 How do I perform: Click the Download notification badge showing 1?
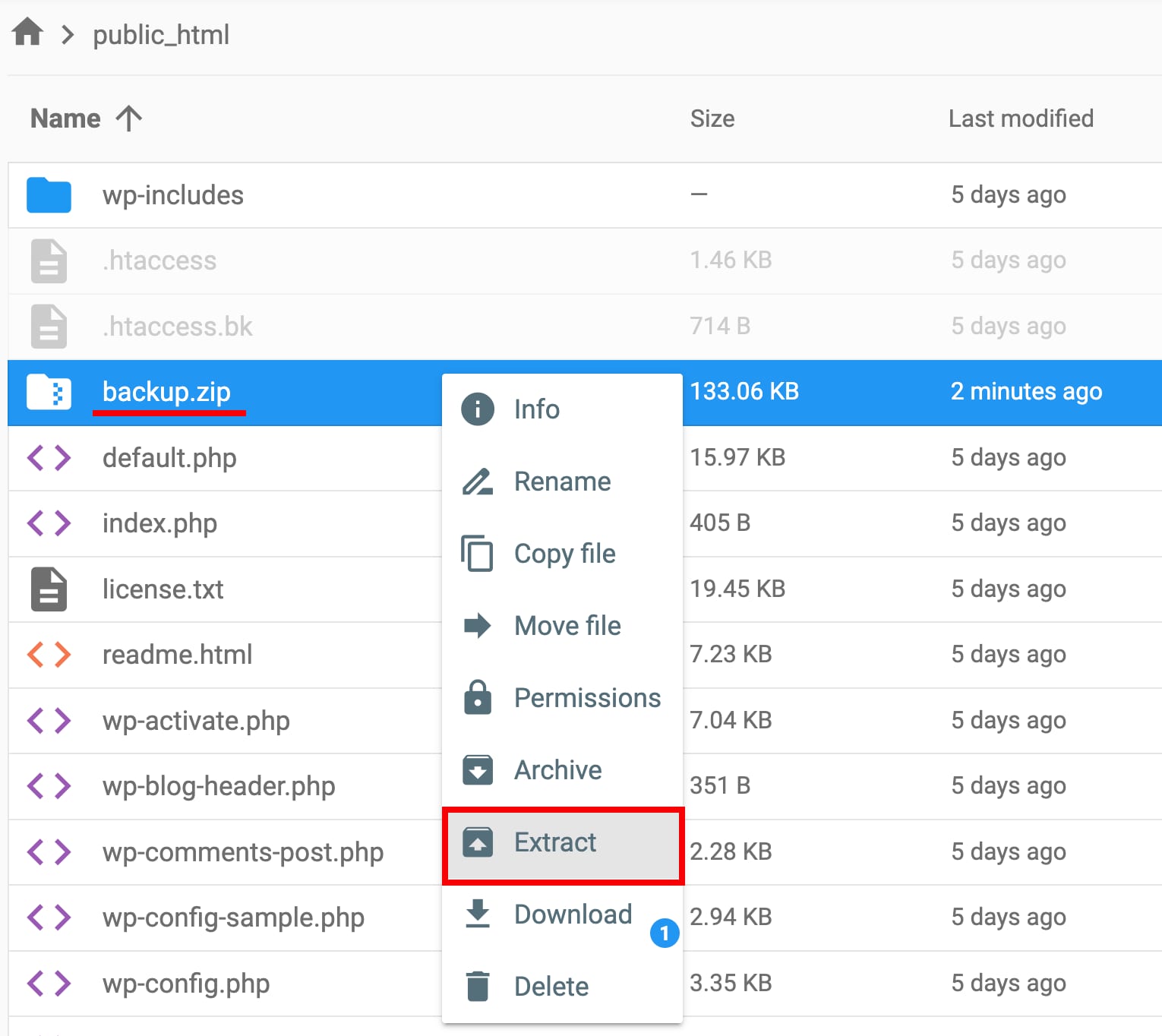click(665, 934)
